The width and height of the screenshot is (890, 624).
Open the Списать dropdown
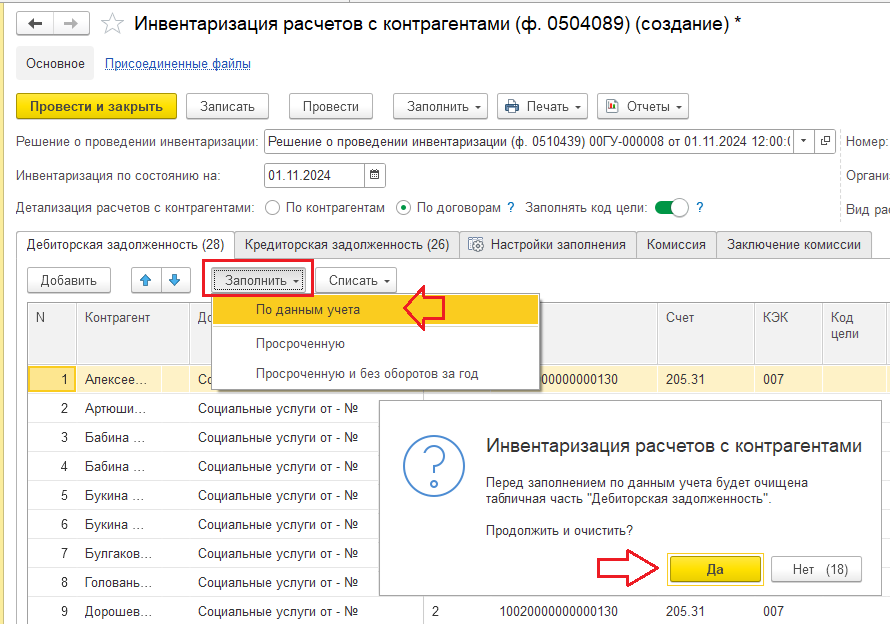356,280
